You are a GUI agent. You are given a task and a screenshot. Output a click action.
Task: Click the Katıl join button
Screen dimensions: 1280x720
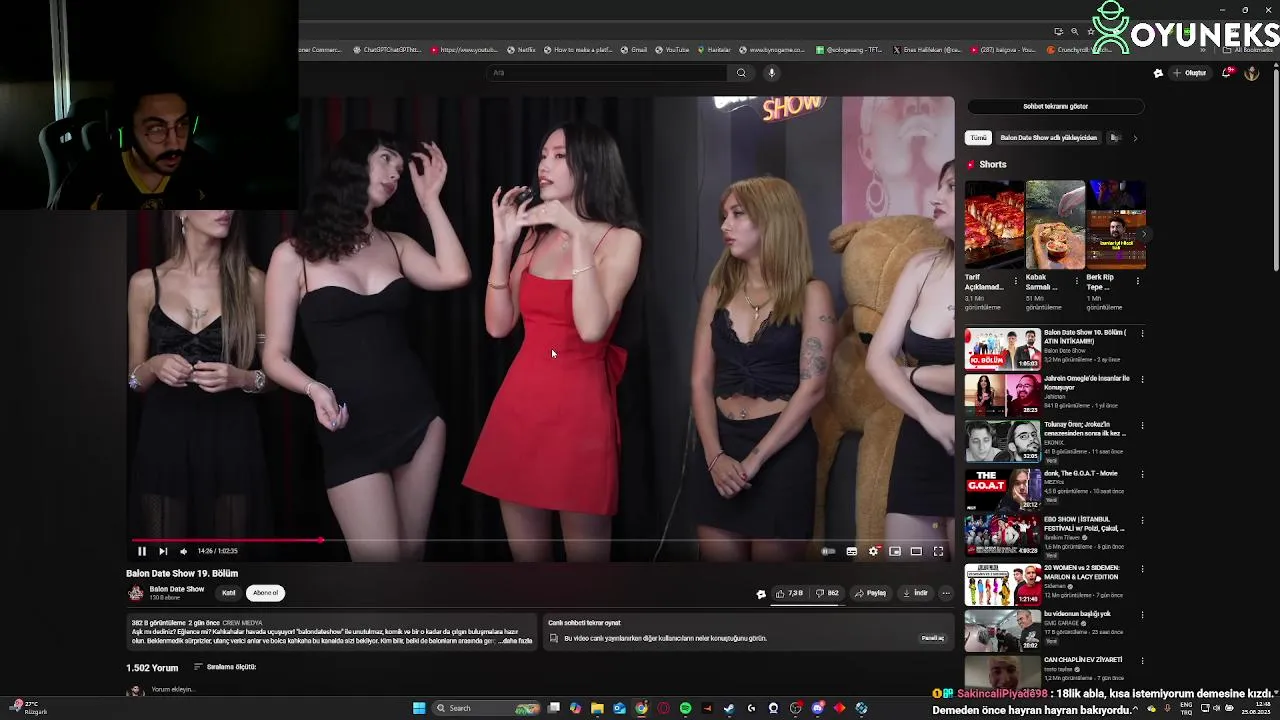coord(229,593)
